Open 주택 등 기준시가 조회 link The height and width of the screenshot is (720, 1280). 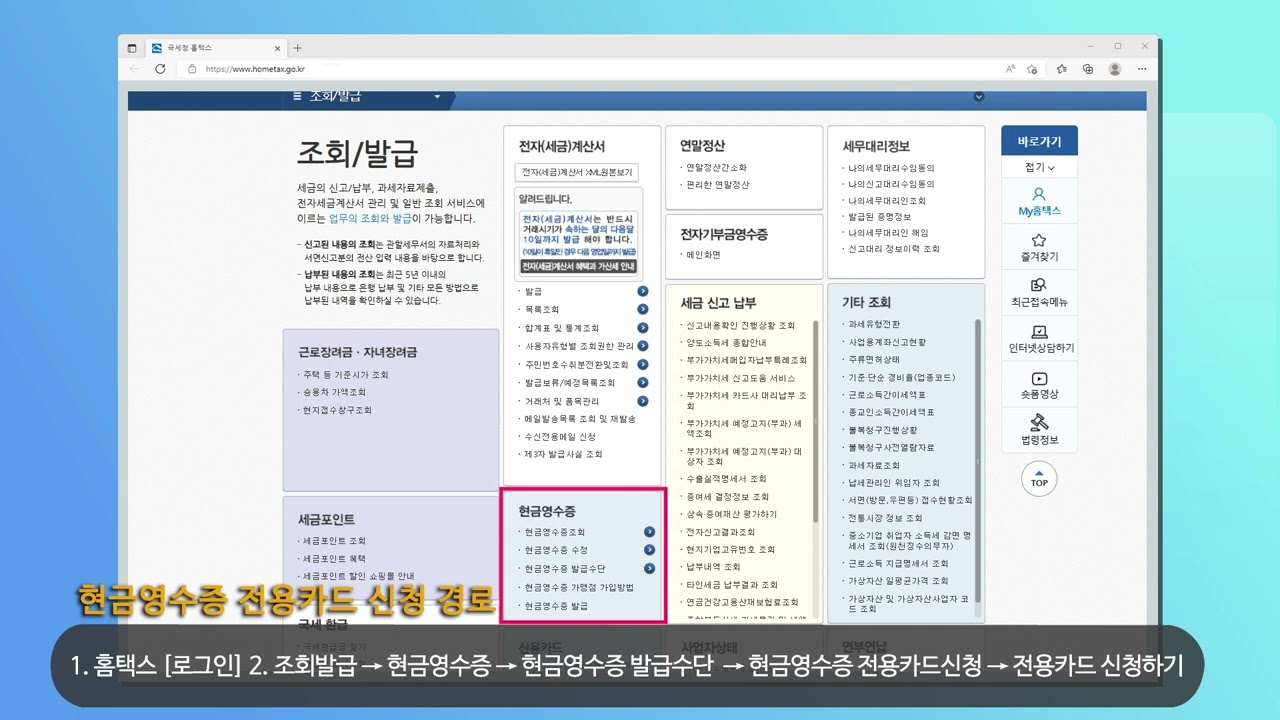346,375
